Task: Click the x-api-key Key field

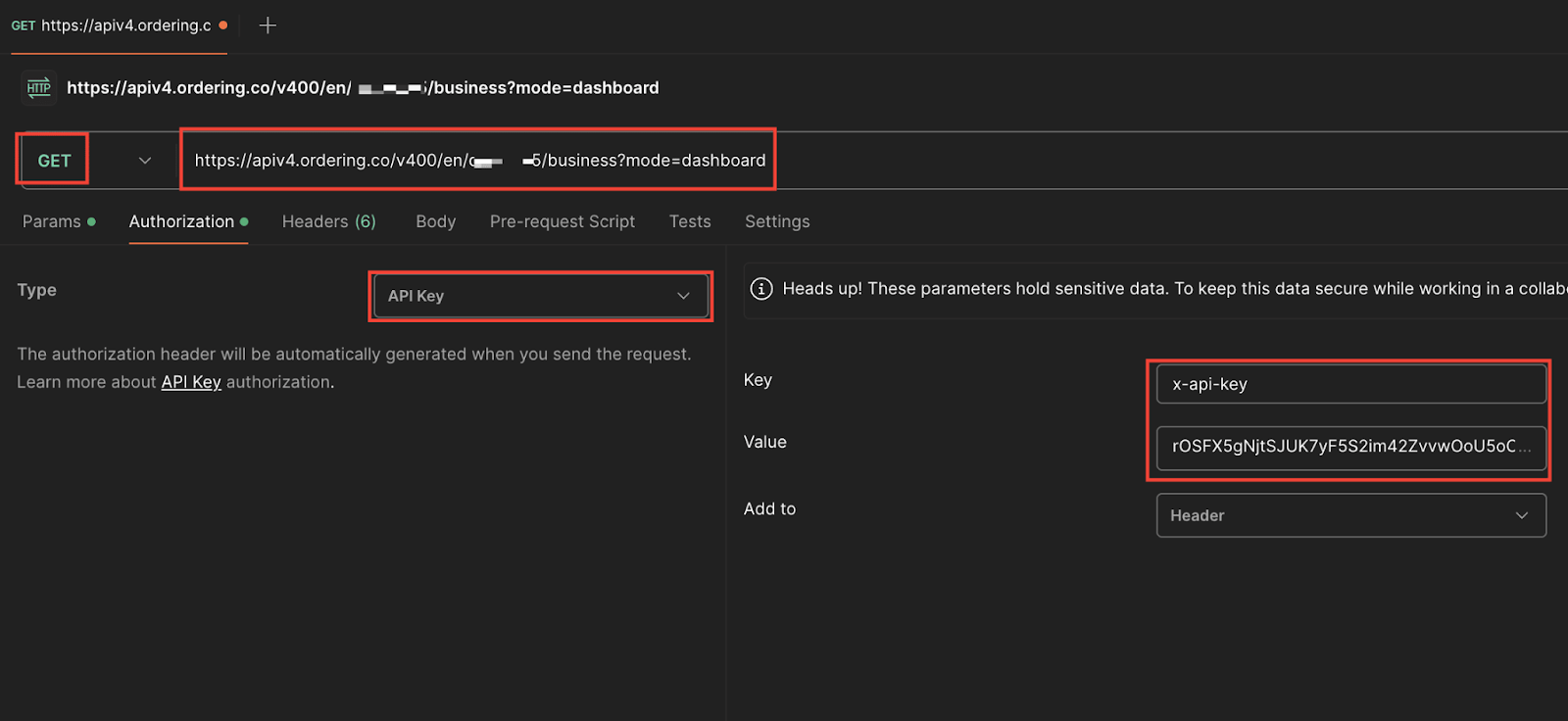Action: coord(1351,384)
